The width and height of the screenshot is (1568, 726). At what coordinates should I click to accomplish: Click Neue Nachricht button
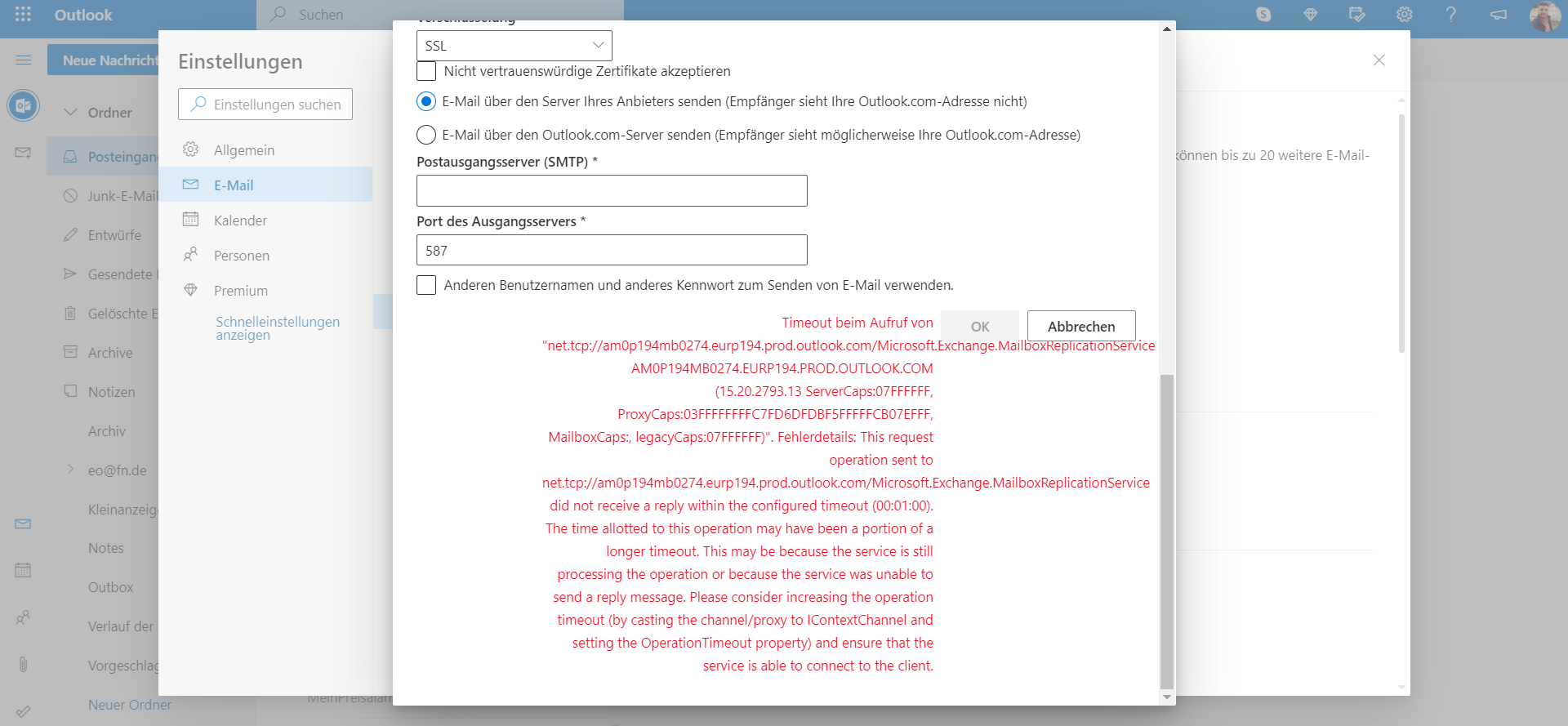(104, 60)
